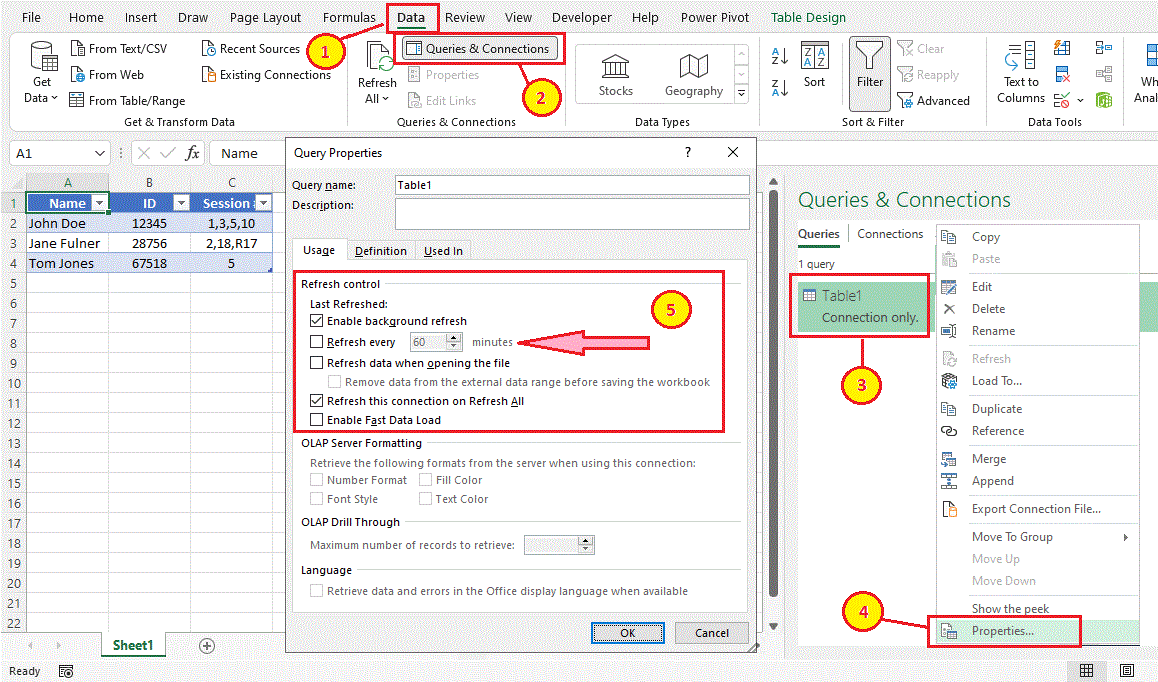Check Enable Fast Data Load
The image size is (1158, 682).
pos(316,420)
